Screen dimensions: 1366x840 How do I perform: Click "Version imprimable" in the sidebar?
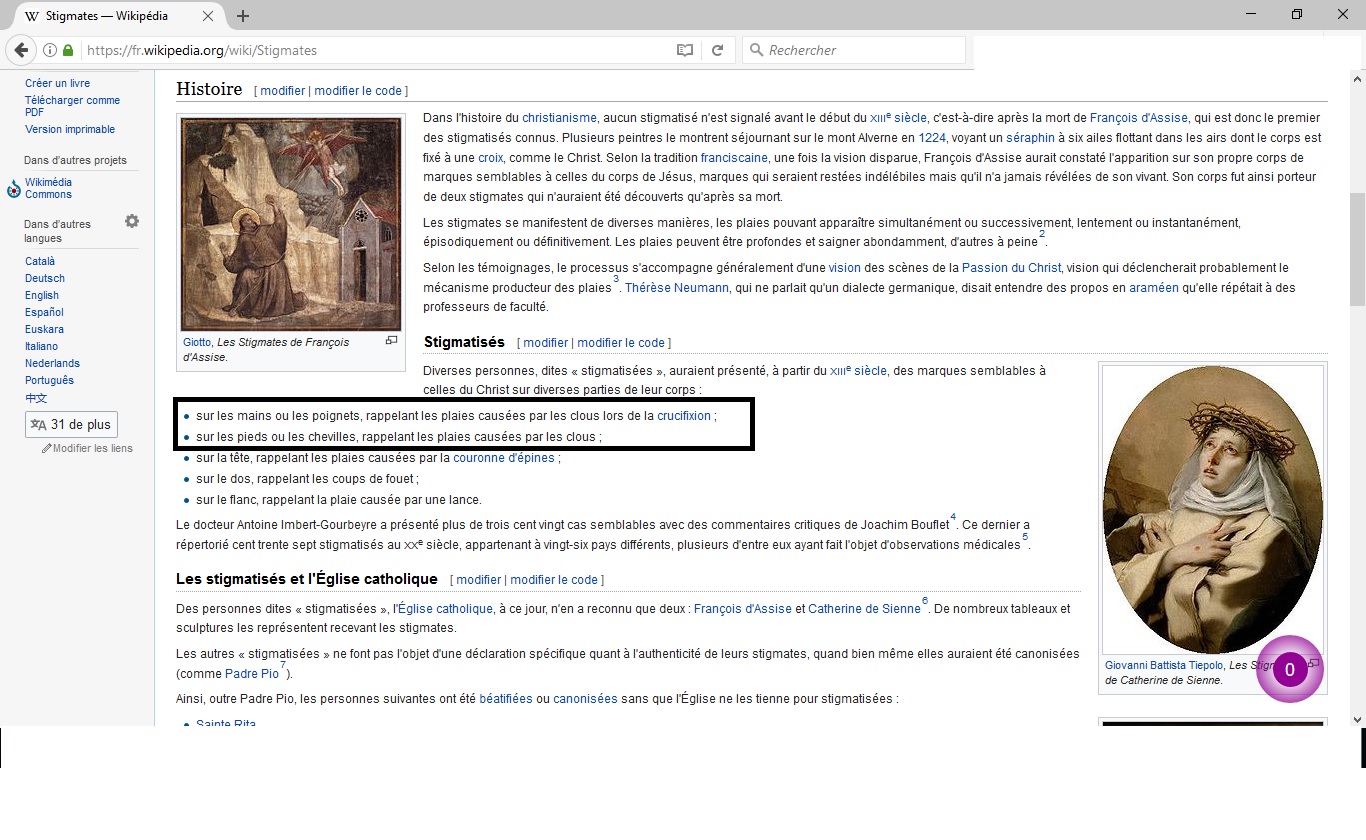click(70, 129)
